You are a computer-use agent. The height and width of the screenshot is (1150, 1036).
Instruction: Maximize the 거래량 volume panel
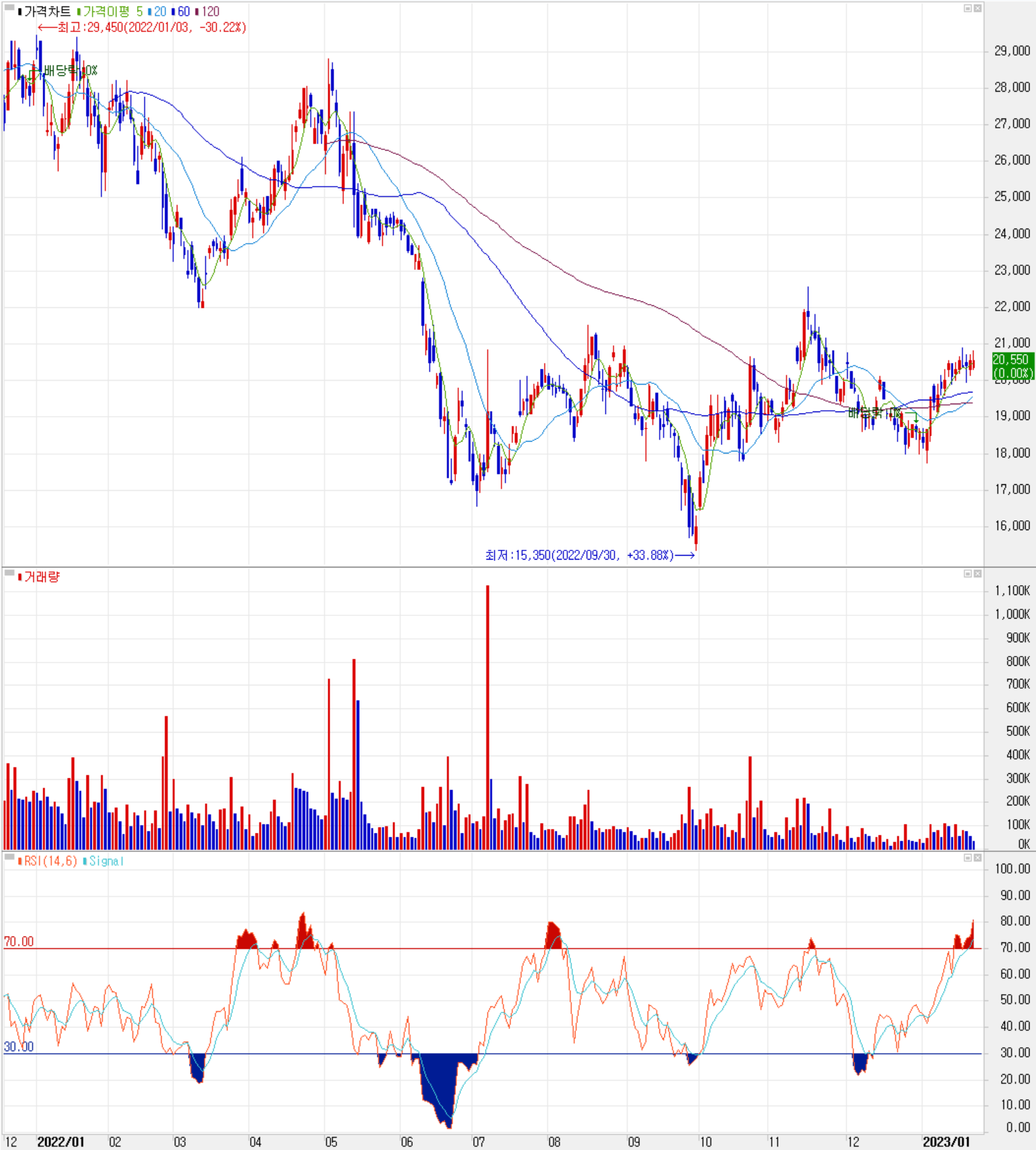click(967, 573)
